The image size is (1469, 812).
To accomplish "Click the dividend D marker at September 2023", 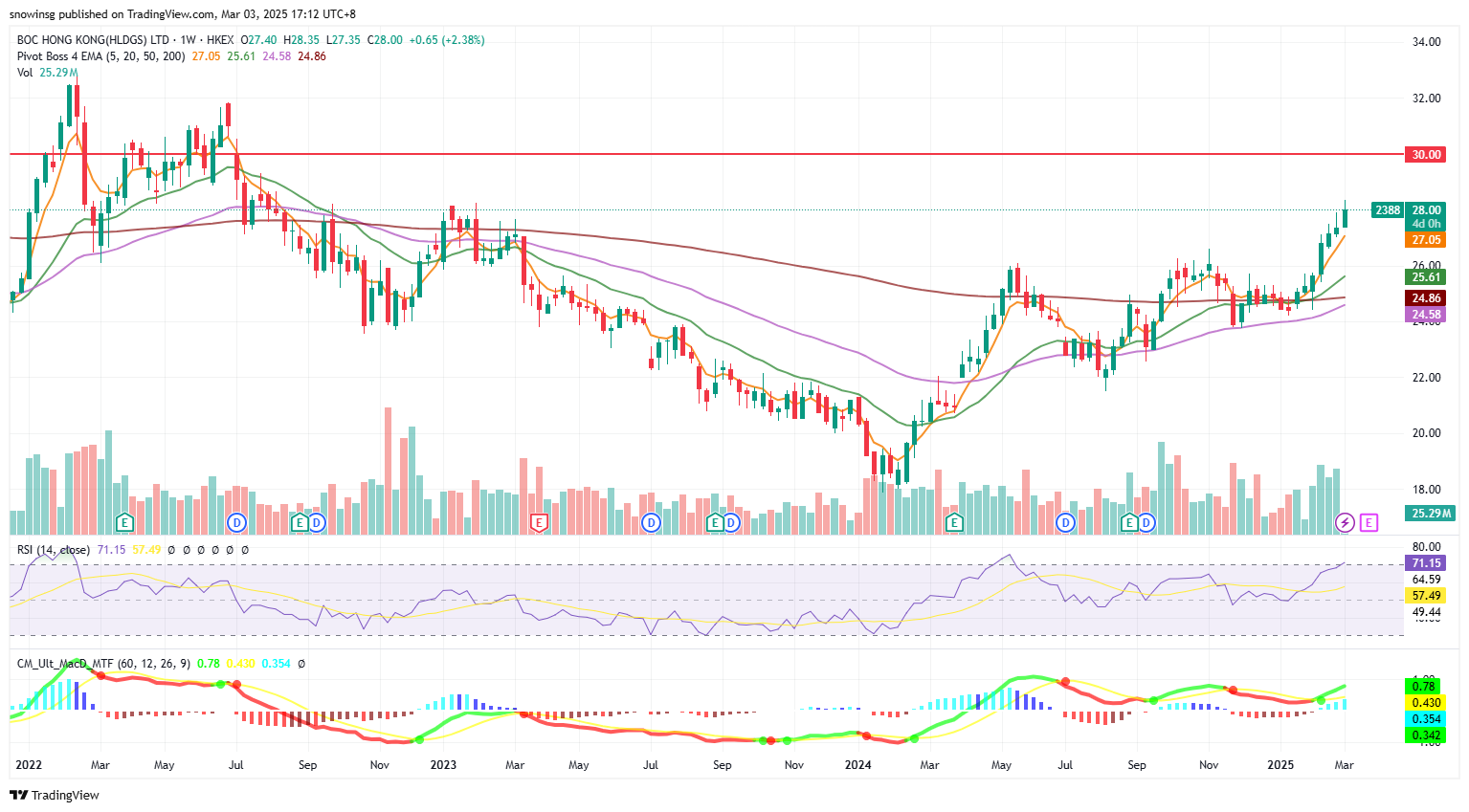I will coord(730,522).
